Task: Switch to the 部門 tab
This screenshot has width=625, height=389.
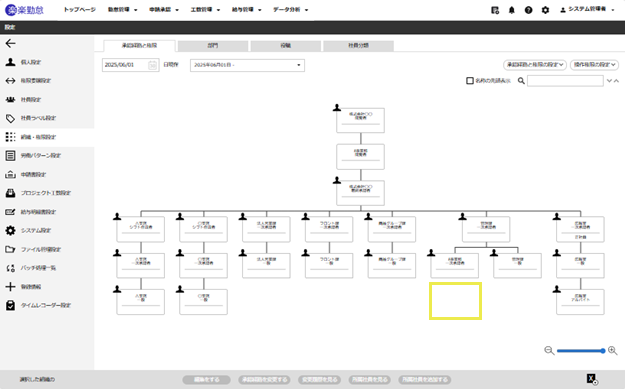Action: pos(213,46)
